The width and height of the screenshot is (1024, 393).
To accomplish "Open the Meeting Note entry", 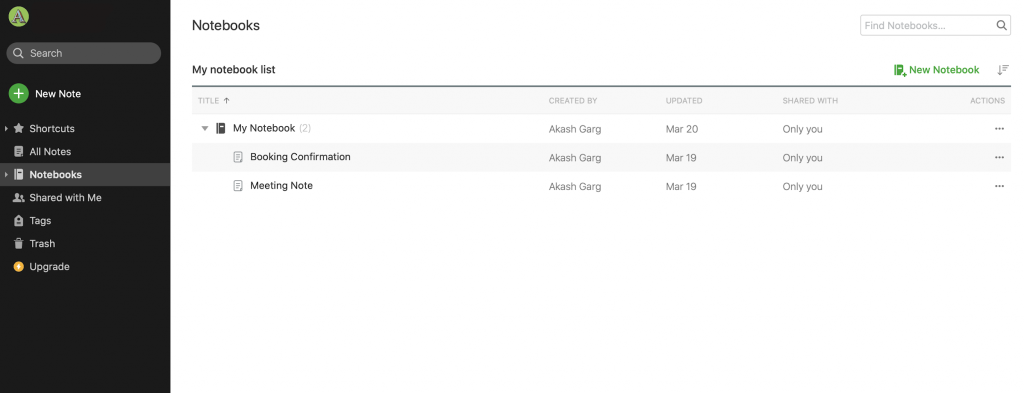I will [281, 185].
